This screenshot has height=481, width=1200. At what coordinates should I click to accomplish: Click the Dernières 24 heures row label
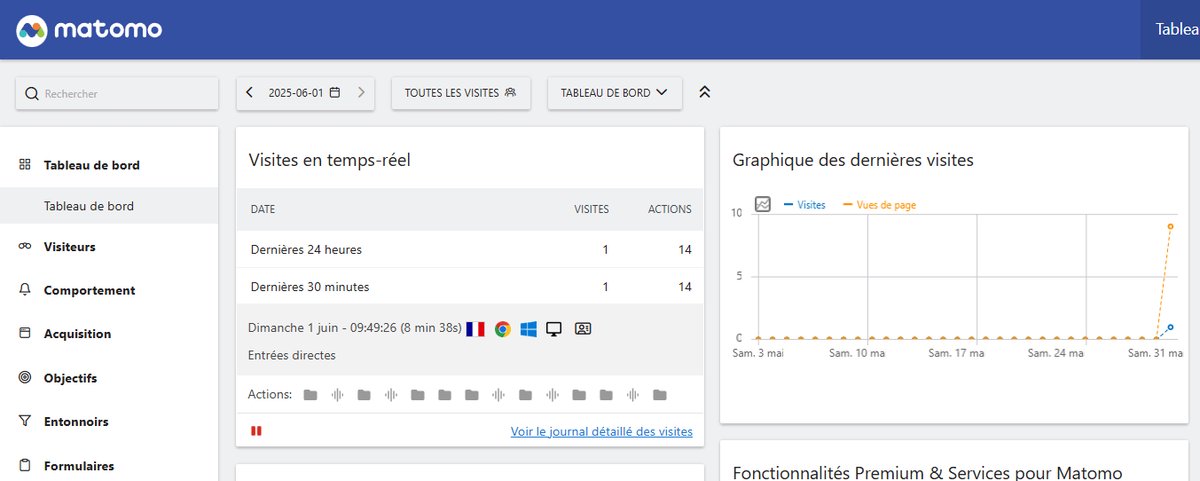click(x=306, y=250)
